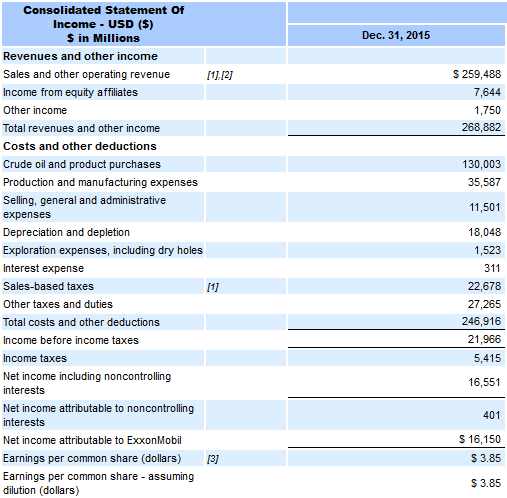Select the $ 16,150 net income value
The image size is (507, 498).
point(480,439)
